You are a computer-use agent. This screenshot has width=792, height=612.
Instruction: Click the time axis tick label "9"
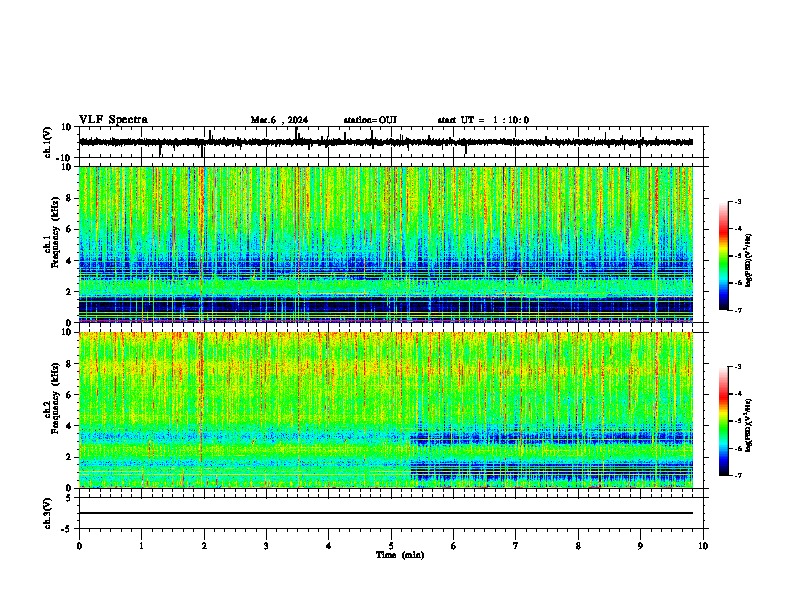click(x=640, y=546)
